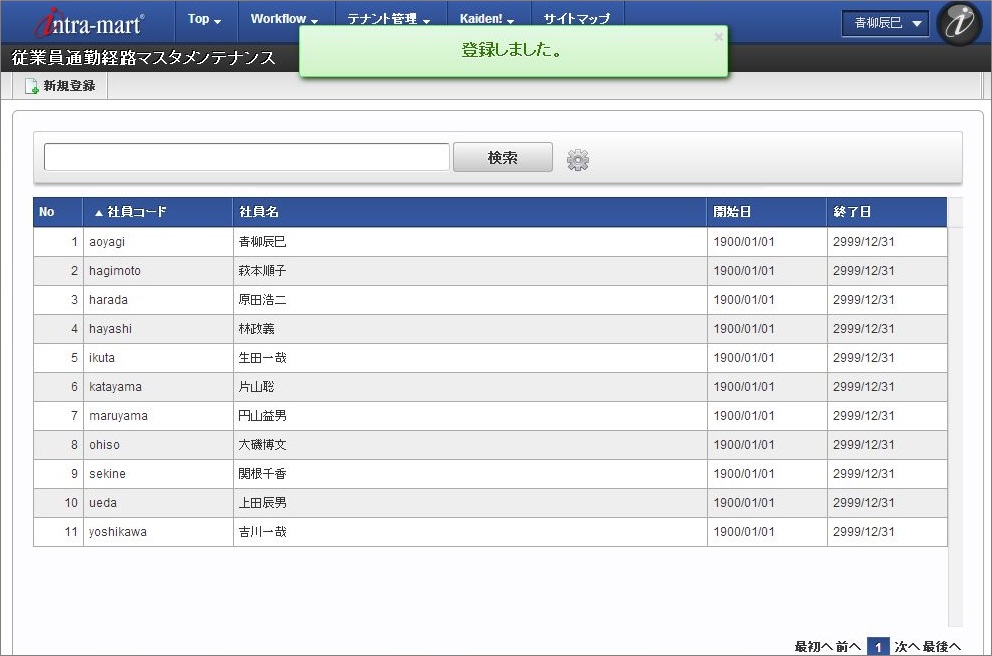Screen dimensions: 992x656
Task: Click row number 10 cell
Action: tap(58, 503)
